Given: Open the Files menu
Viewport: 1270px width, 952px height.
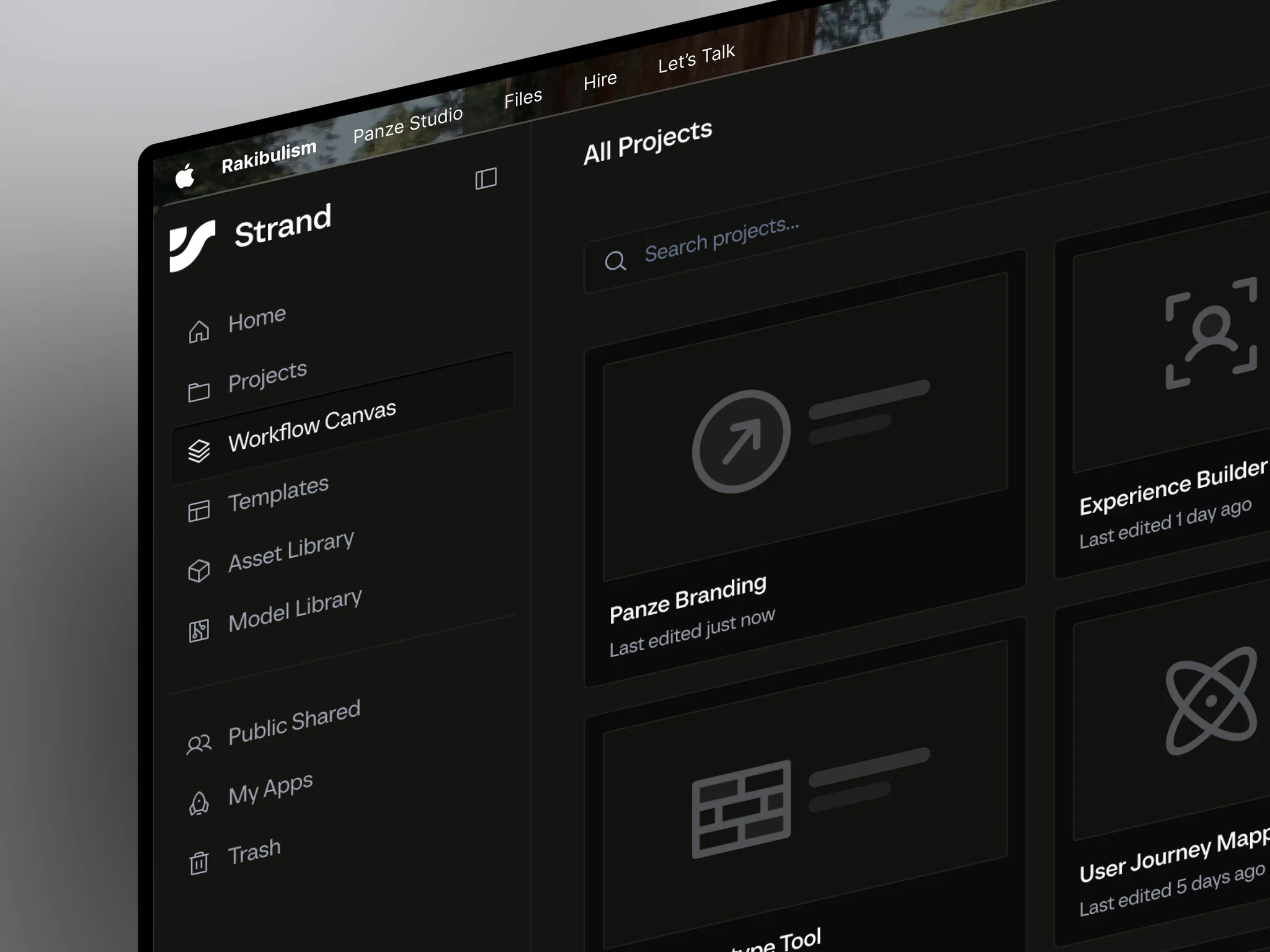Looking at the screenshot, I should 523,98.
